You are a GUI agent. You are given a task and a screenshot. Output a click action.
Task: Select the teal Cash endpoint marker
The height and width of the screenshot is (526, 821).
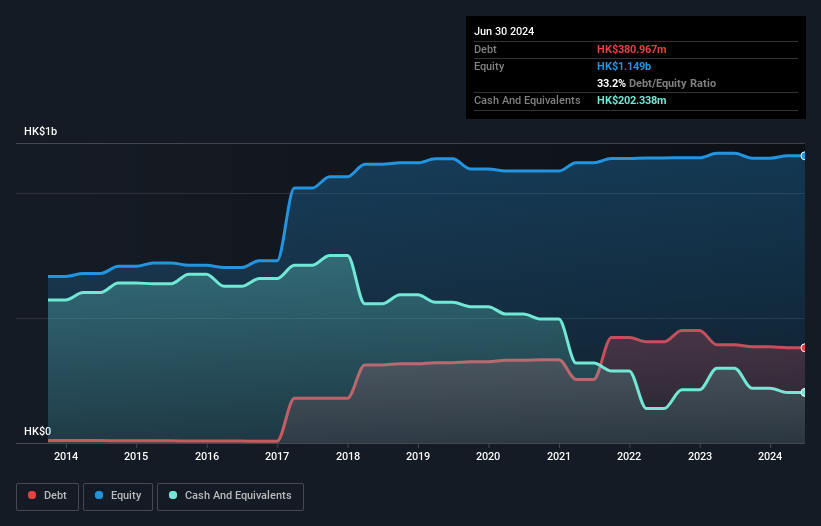[x=804, y=393]
